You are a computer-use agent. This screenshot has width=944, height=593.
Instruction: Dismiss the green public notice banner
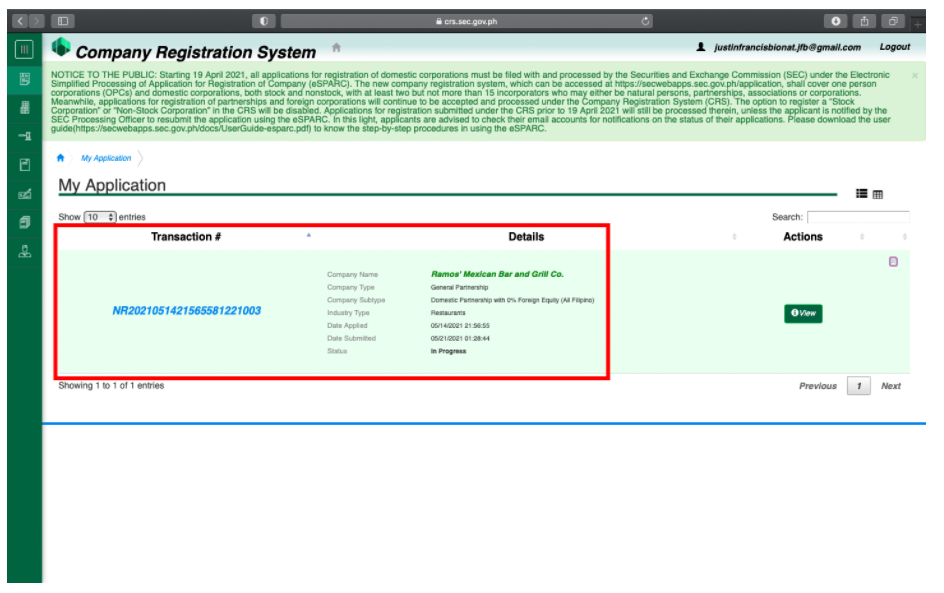[914, 75]
